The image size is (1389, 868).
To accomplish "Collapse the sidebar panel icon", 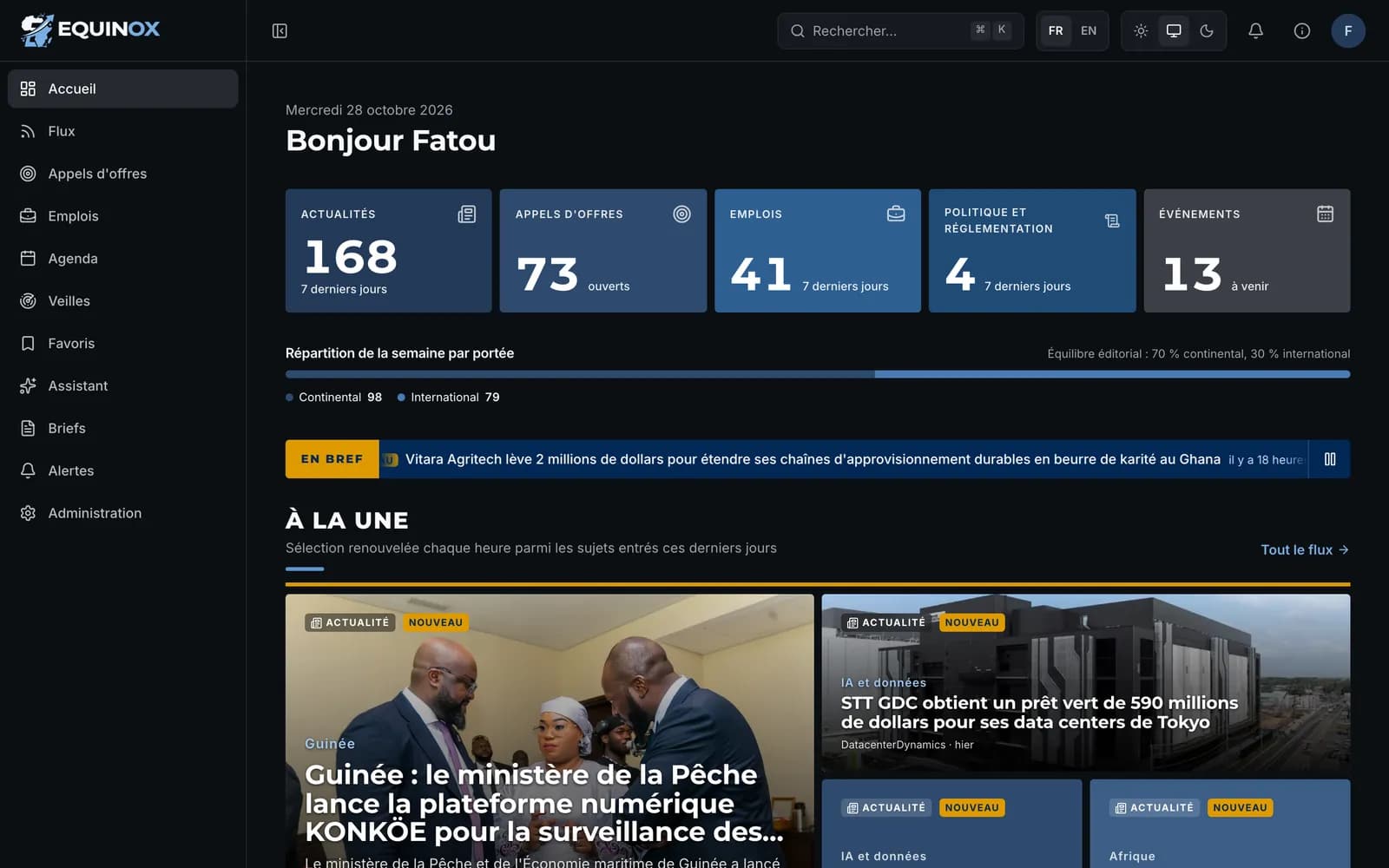I will tap(280, 31).
